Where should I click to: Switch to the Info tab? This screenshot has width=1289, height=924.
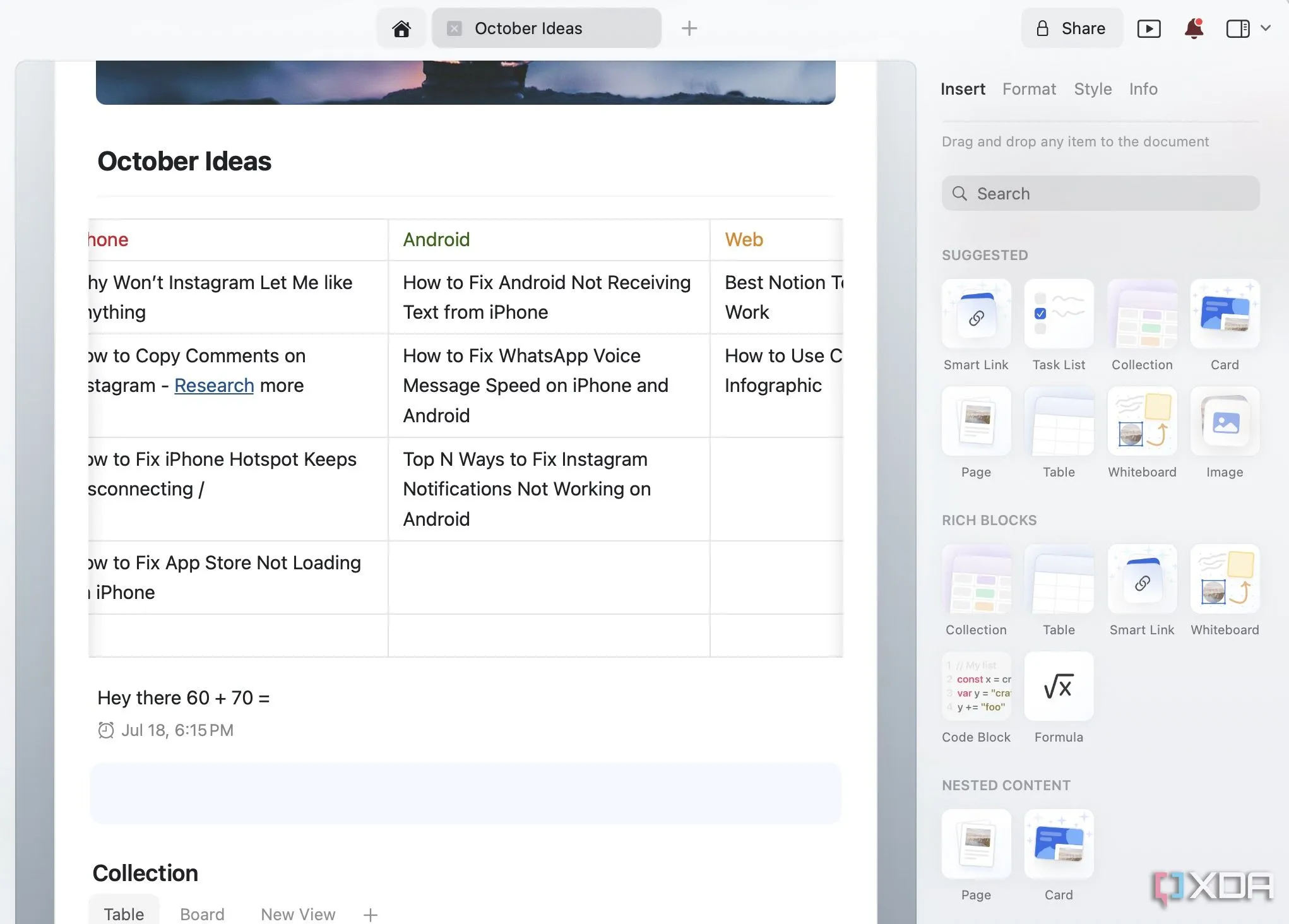(x=1143, y=89)
